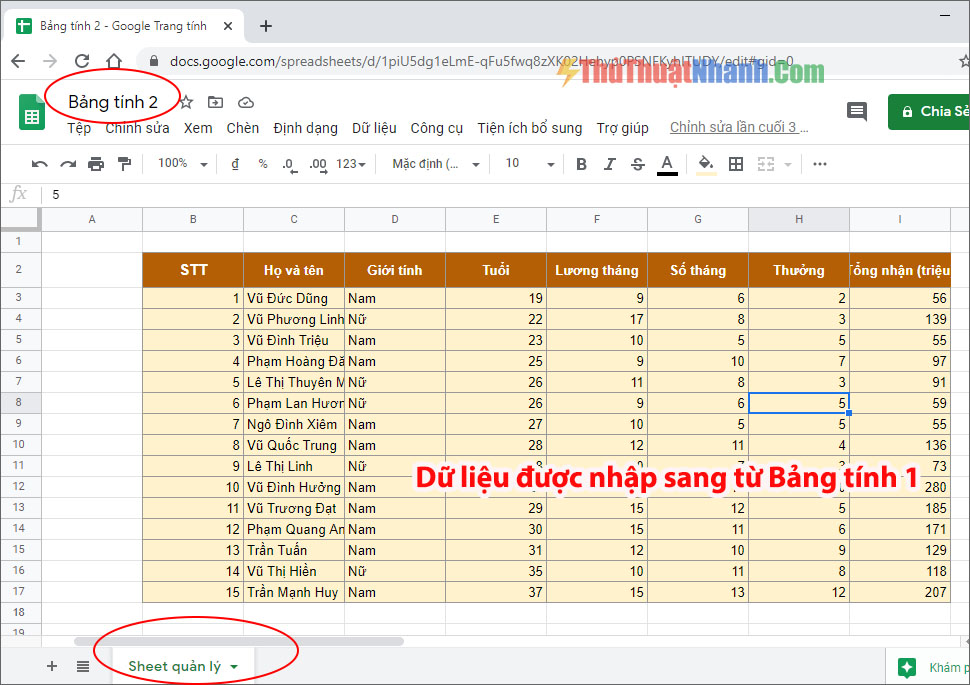Click the select-all corner box

(20, 219)
